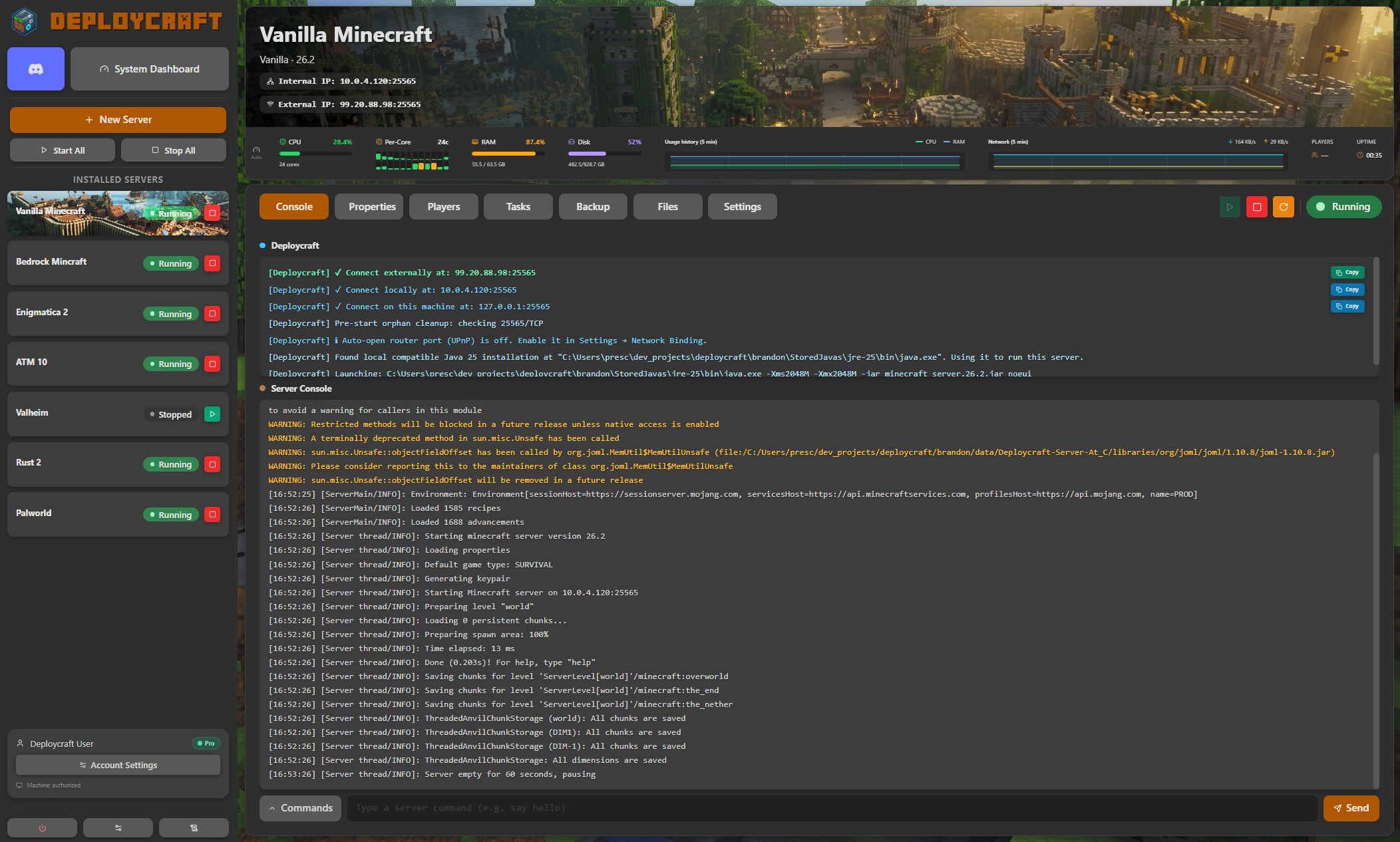
Task: Click the Auto gauge icon in stats bar
Action: (256, 151)
